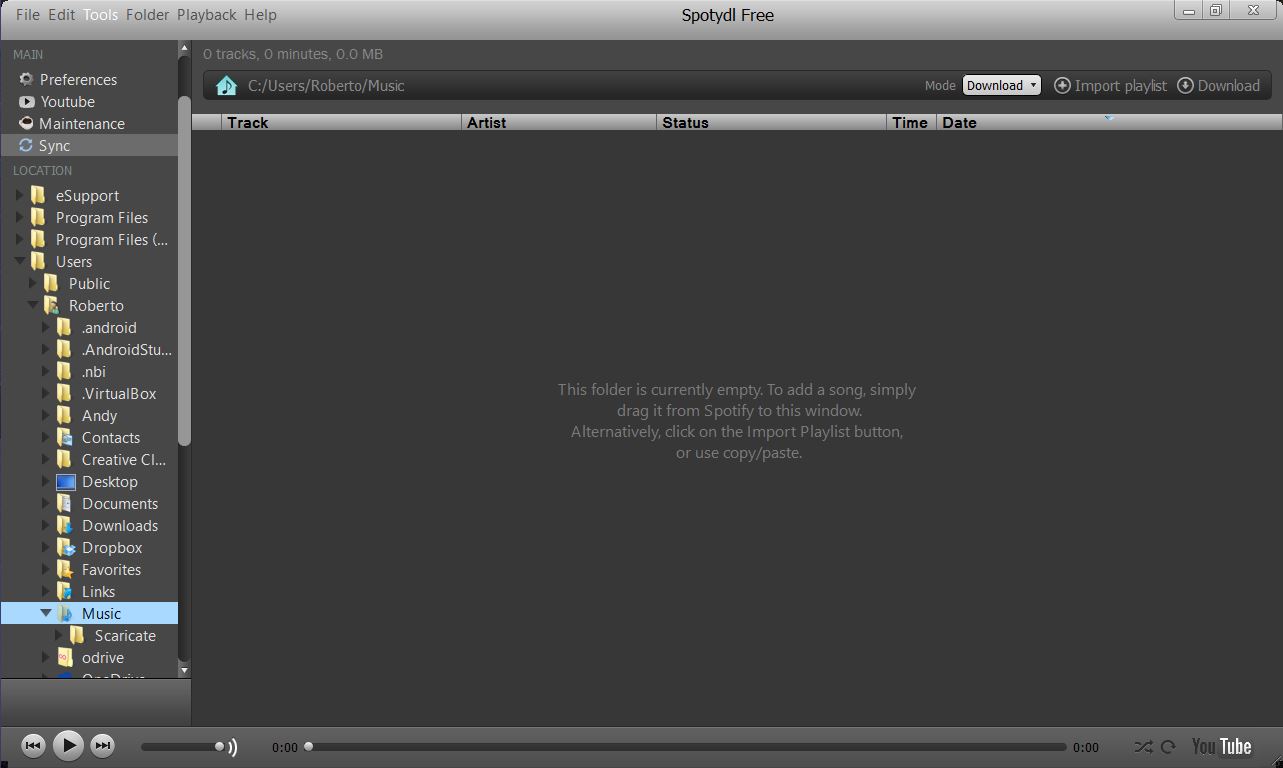1283x768 pixels.
Task: Click the Contacts folder icon
Action: [66, 437]
